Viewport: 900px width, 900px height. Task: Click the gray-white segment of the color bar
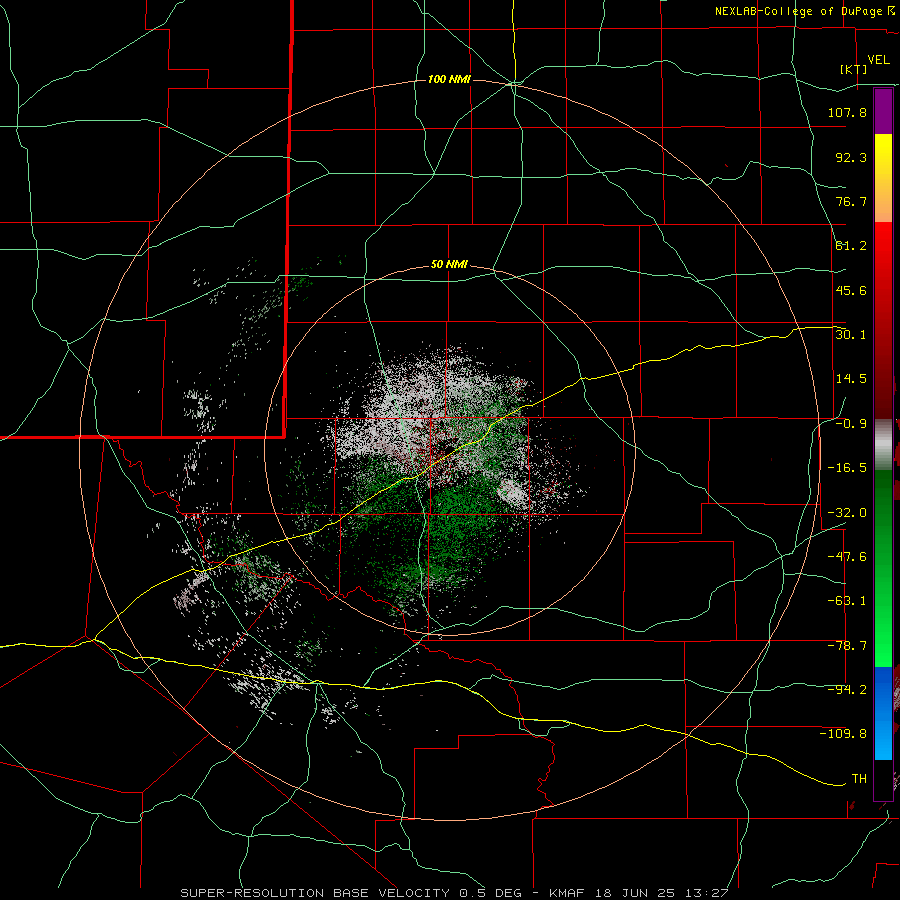pyautogui.click(x=883, y=444)
